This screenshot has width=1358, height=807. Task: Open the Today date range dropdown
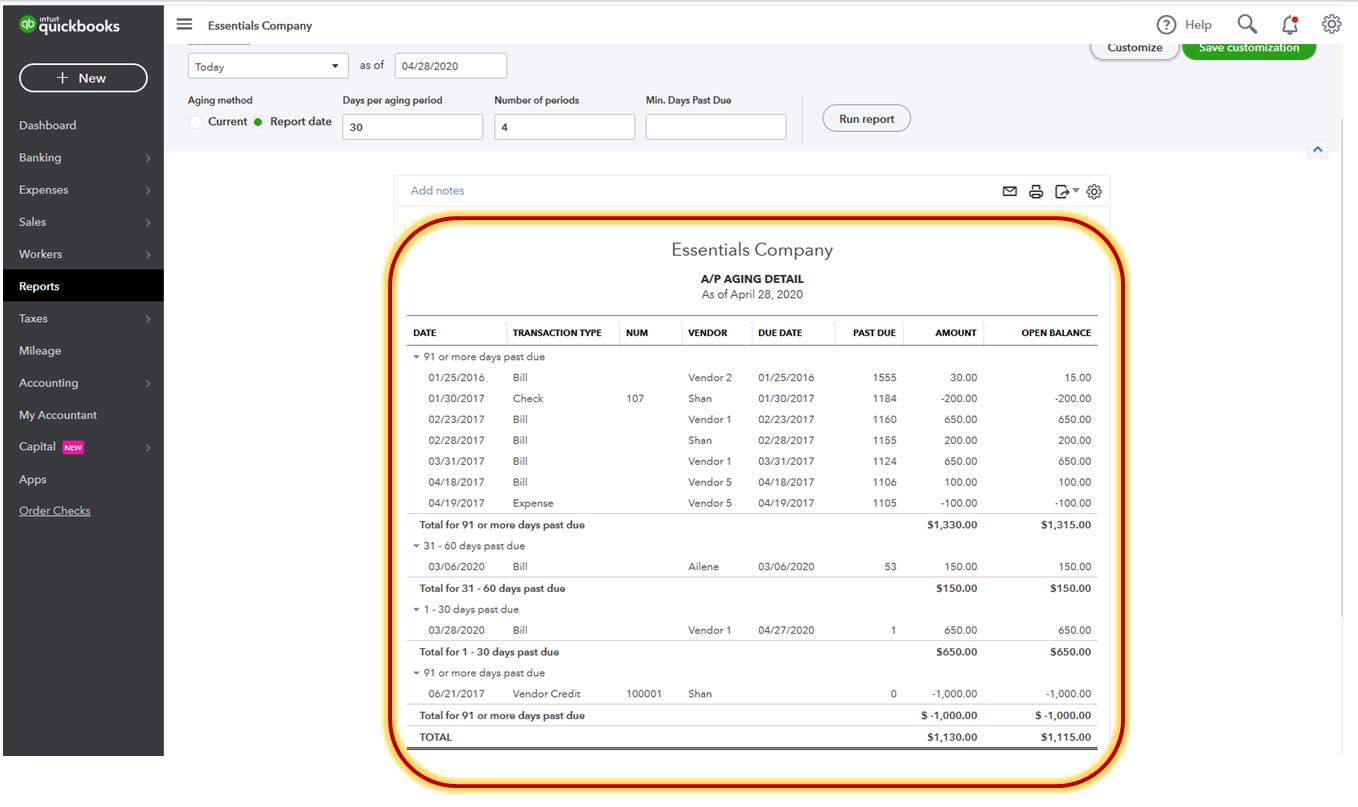pos(267,65)
